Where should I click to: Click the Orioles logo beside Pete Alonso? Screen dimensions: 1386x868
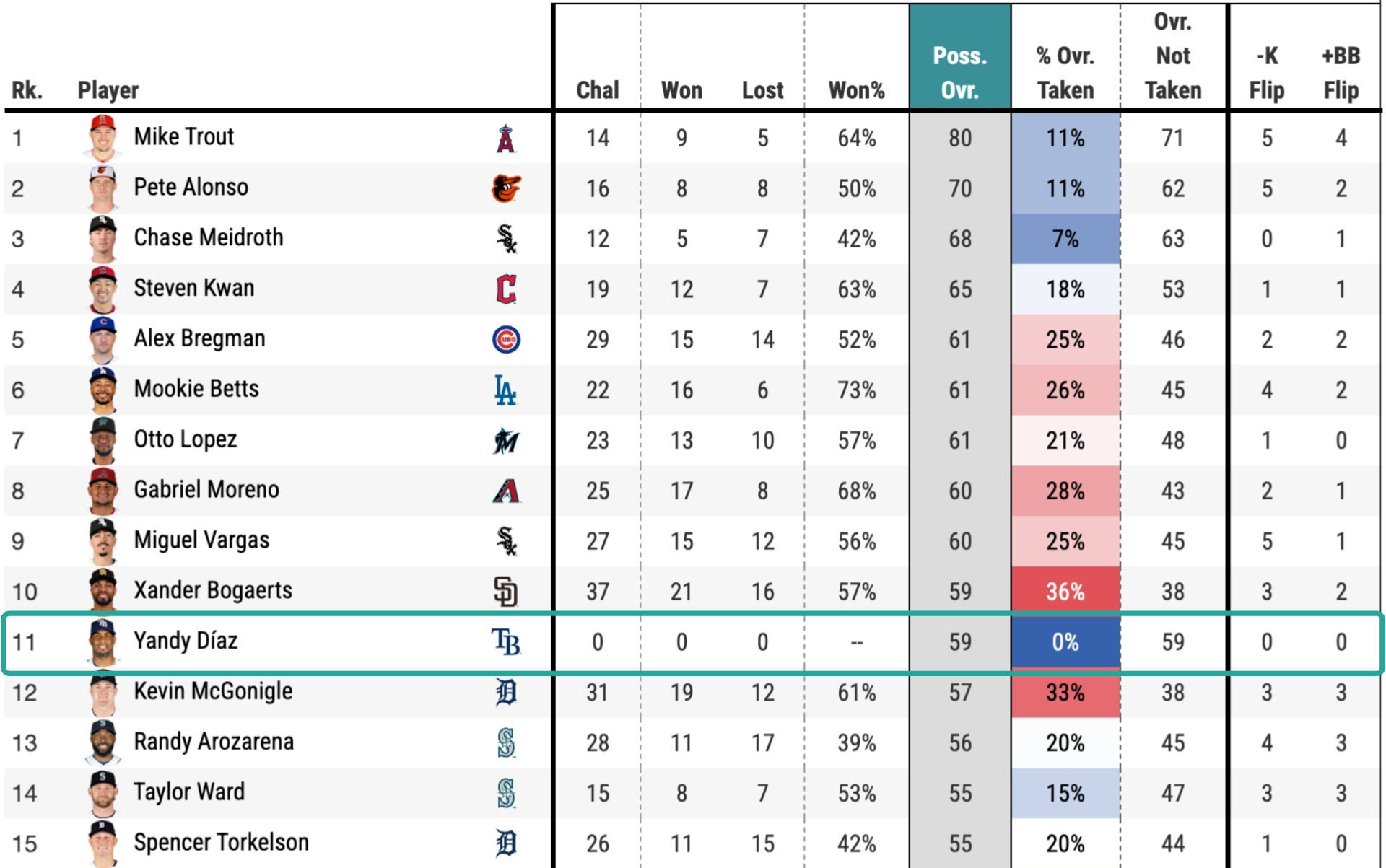pyautogui.click(x=506, y=188)
